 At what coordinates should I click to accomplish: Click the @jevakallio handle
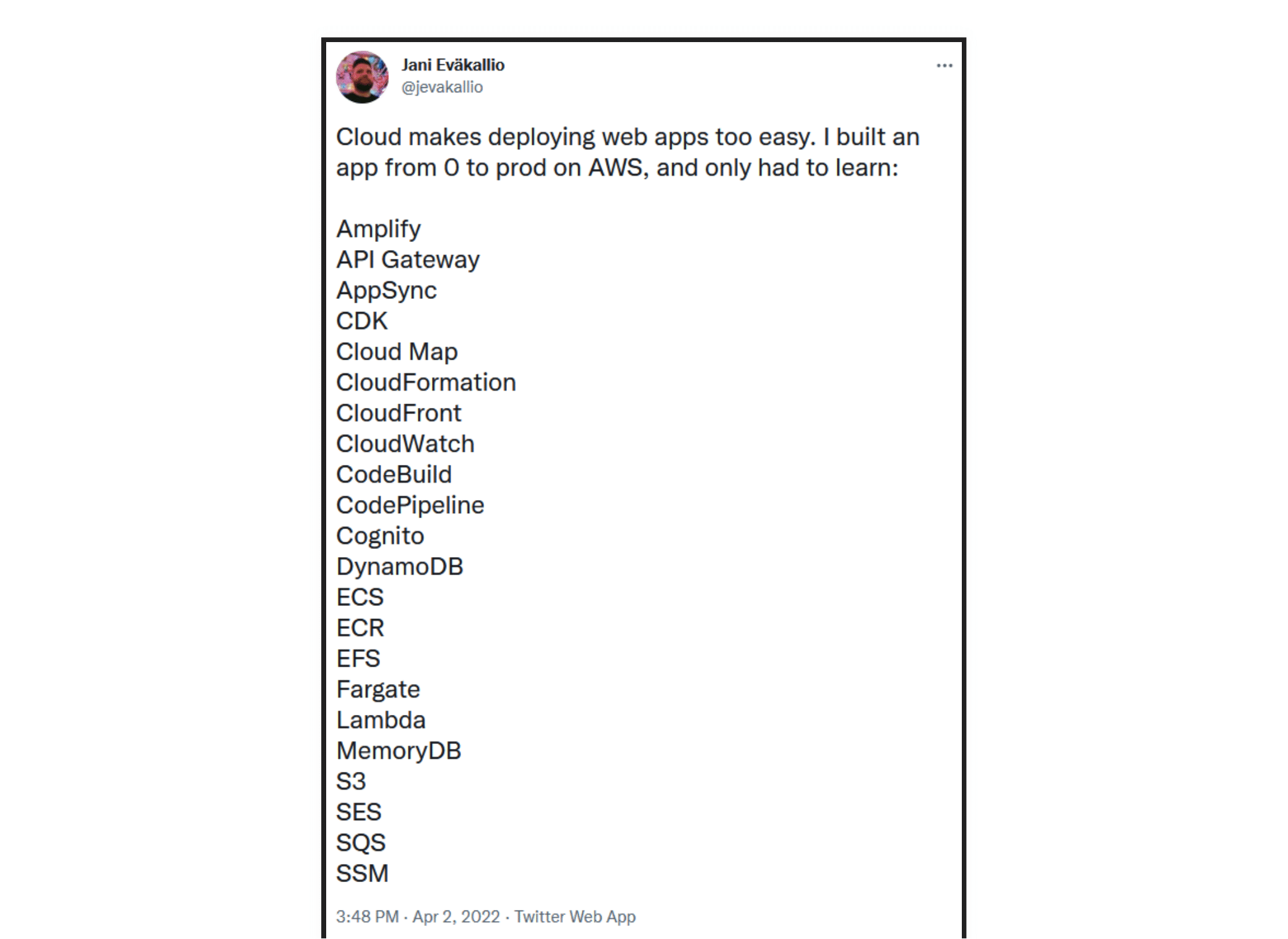coord(442,87)
